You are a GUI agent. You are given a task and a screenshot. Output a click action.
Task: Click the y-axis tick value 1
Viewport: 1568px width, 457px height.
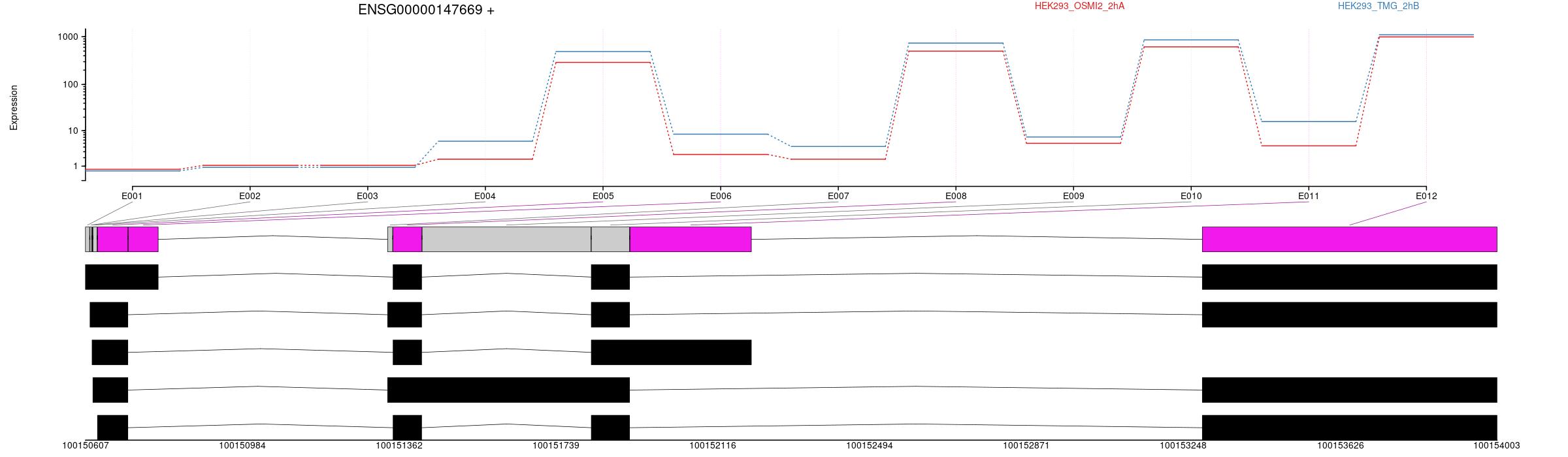click(76, 166)
